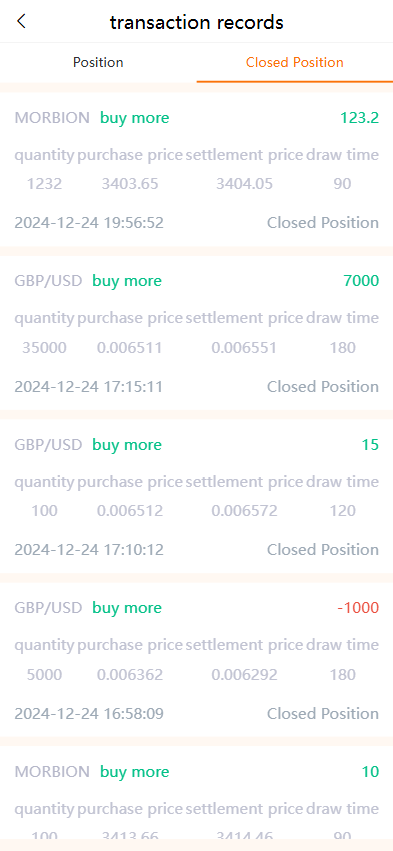This screenshot has height=851, width=393.
Task: Switch to the Position tab
Action: coord(98,62)
